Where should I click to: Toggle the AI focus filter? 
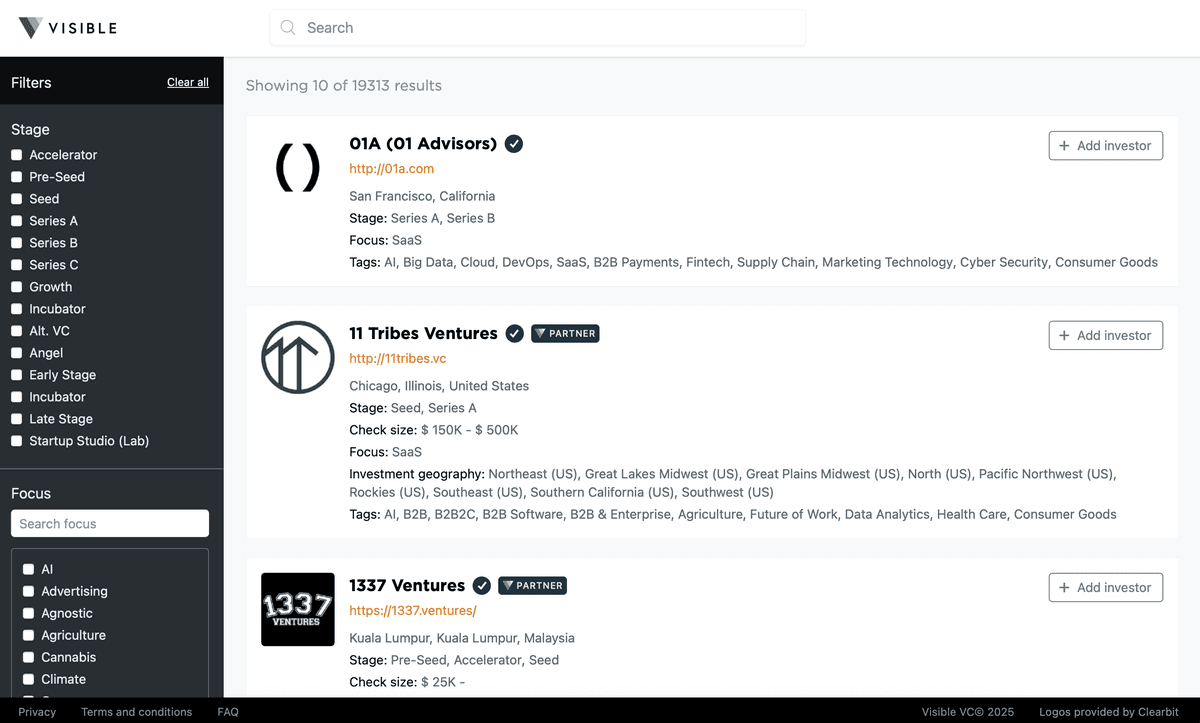click(28, 568)
